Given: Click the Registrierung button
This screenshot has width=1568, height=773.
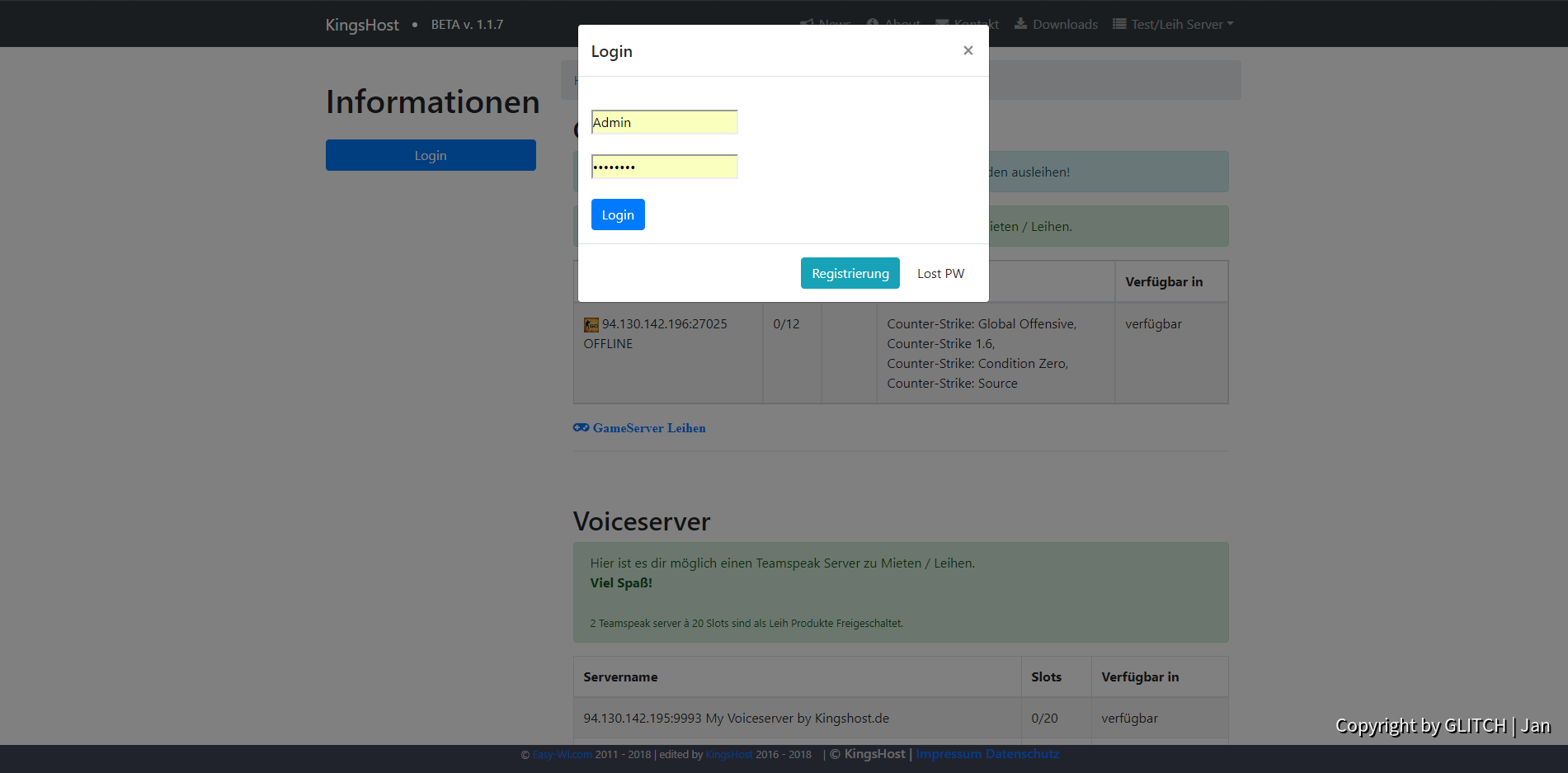Looking at the screenshot, I should coord(850,273).
